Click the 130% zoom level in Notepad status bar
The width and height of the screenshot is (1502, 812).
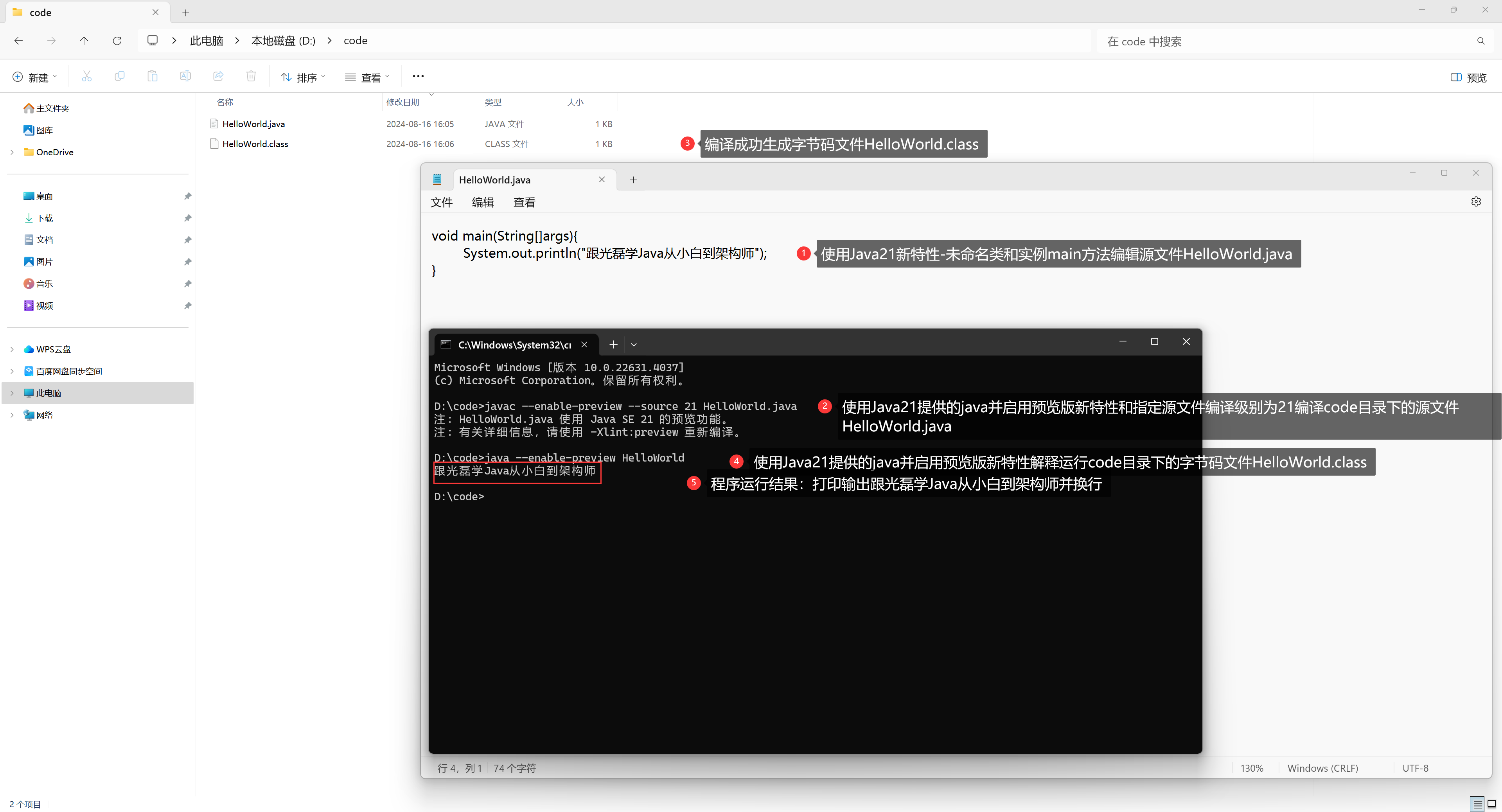tap(1251, 768)
